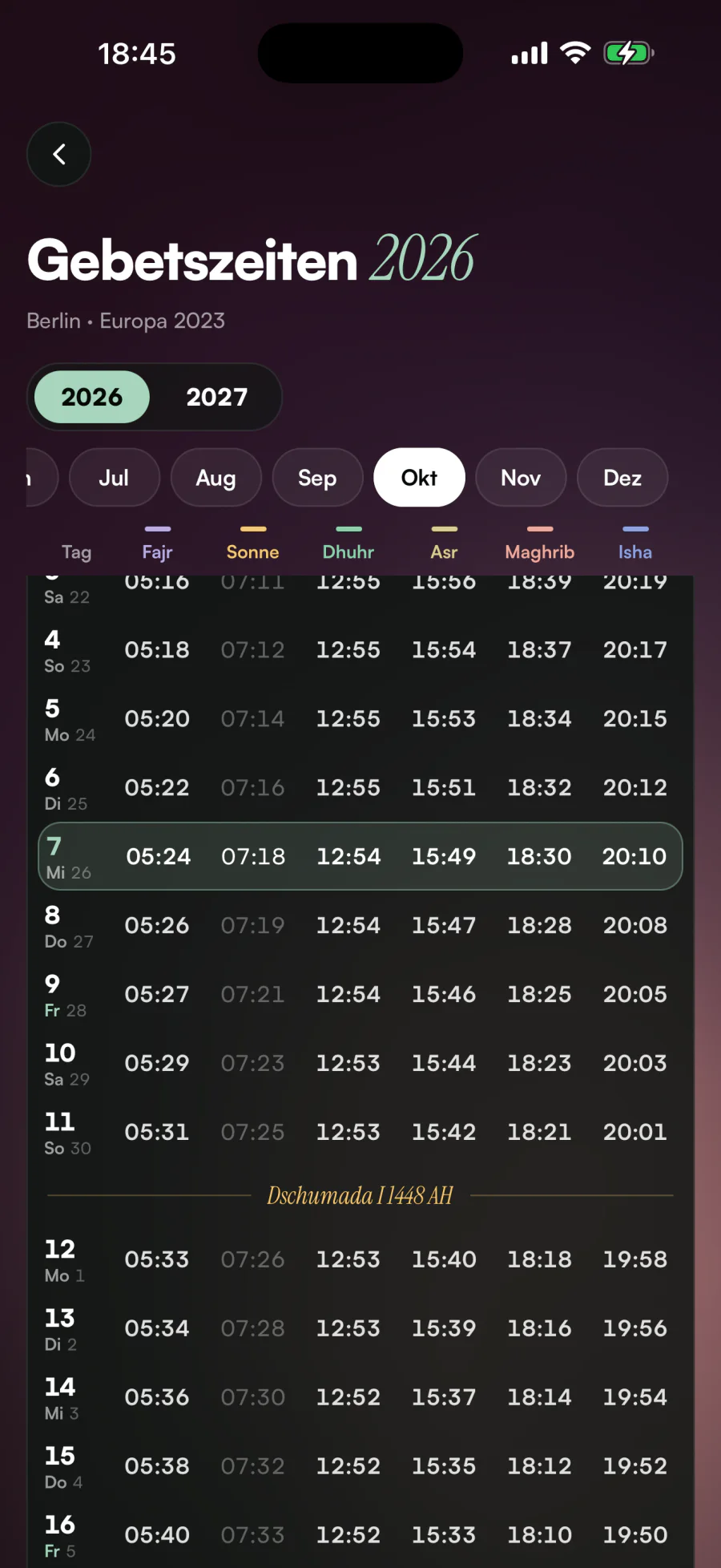Select the Aug month tab
721x1568 pixels.
[216, 478]
